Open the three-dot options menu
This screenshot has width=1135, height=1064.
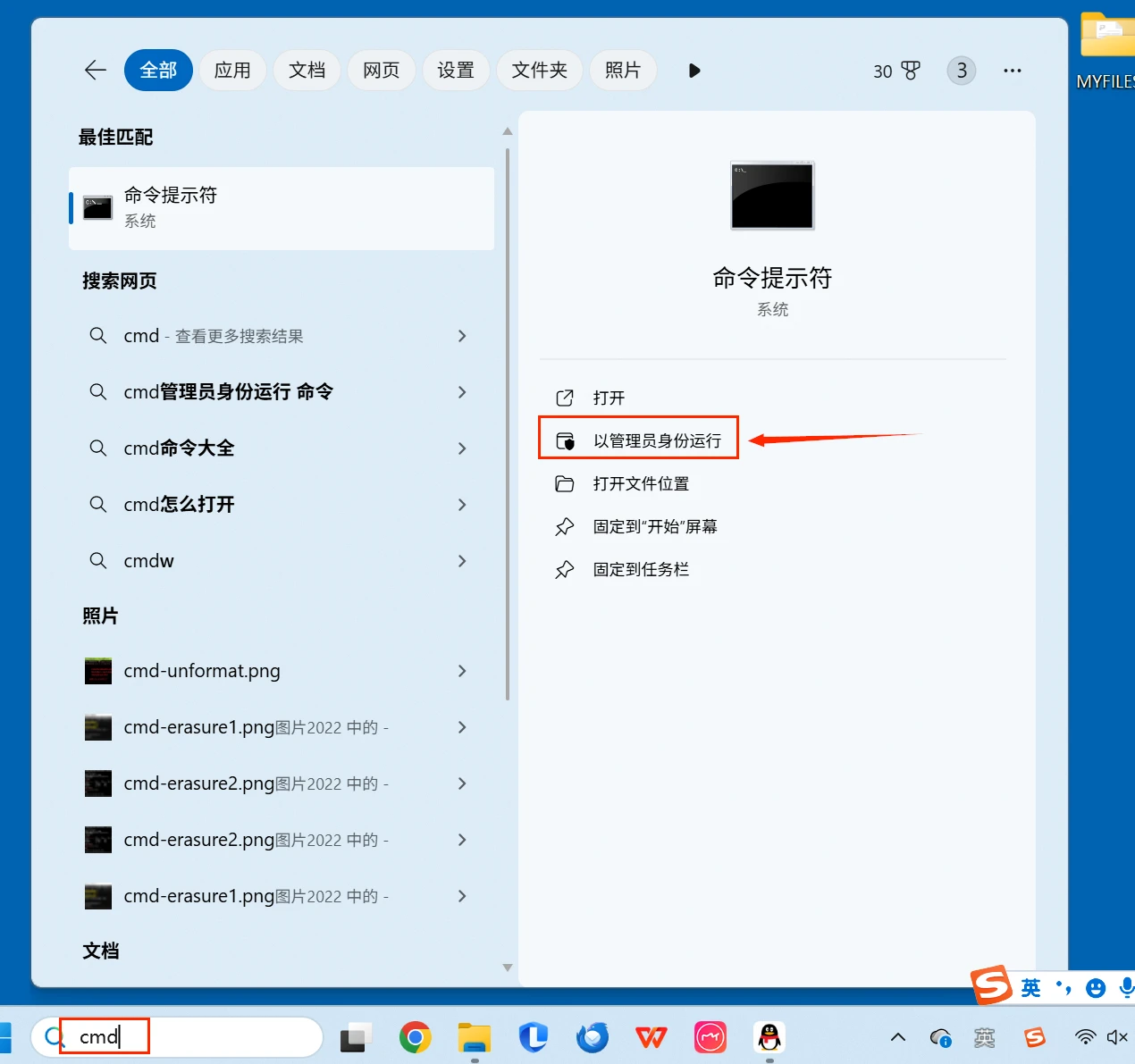pyautogui.click(x=1013, y=71)
